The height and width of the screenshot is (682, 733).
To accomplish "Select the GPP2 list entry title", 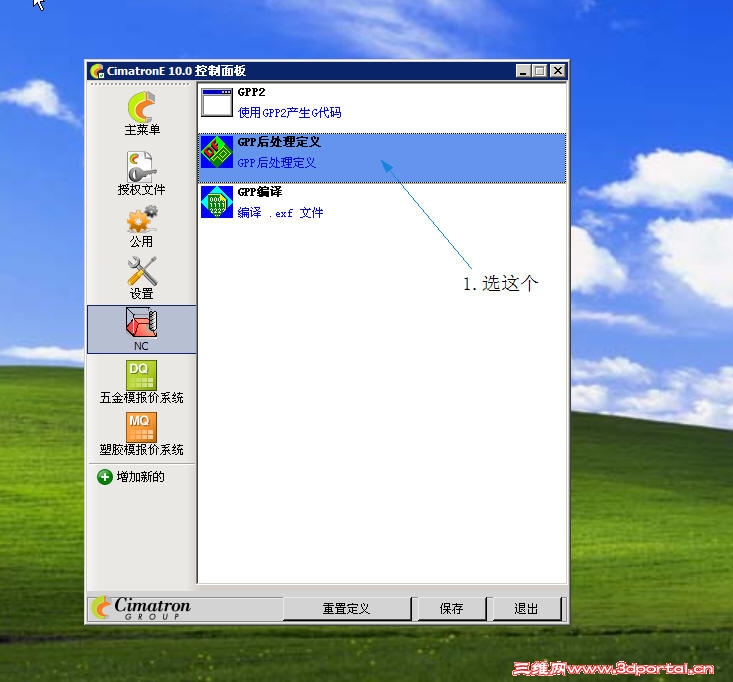I will click(252, 92).
